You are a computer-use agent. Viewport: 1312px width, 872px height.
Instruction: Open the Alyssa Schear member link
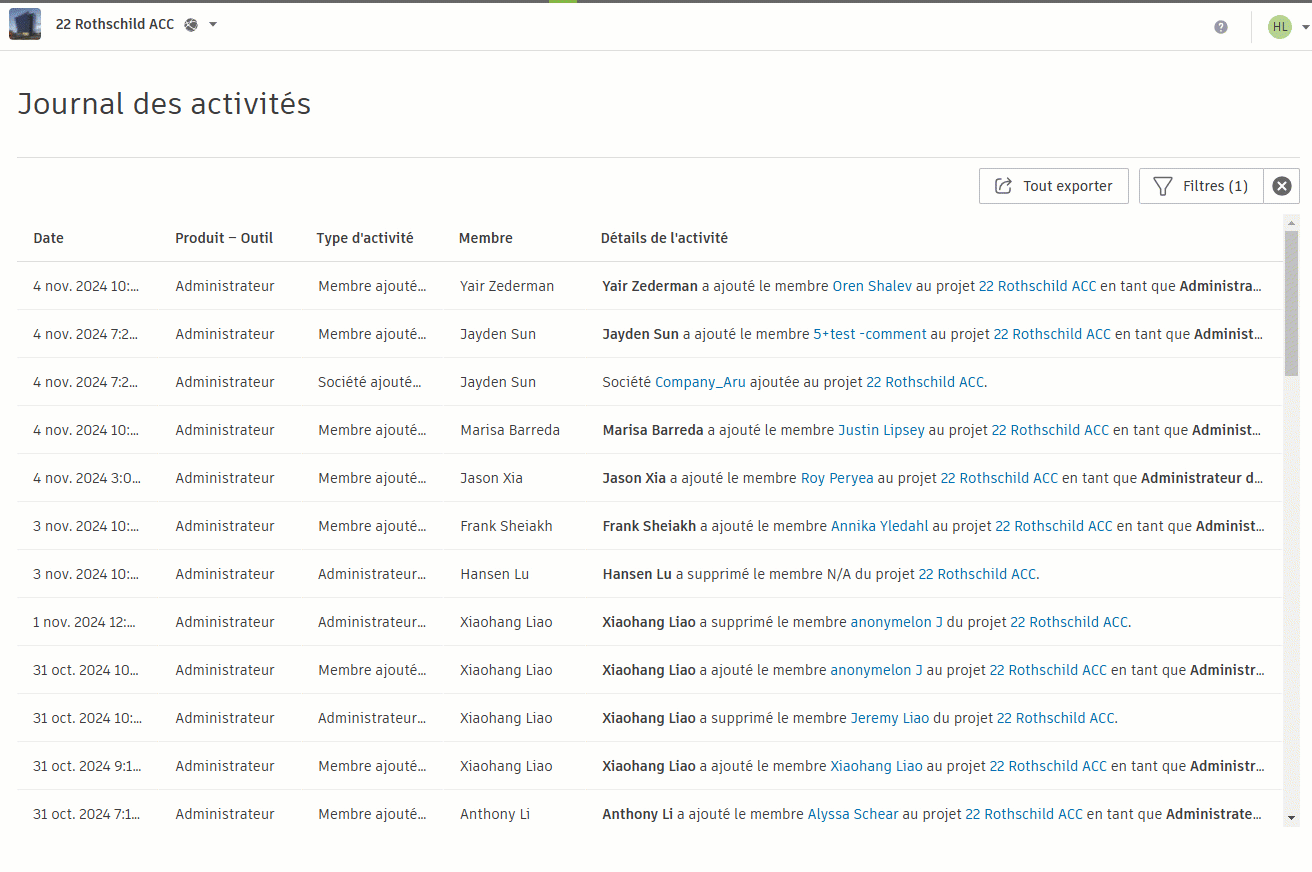pos(852,814)
